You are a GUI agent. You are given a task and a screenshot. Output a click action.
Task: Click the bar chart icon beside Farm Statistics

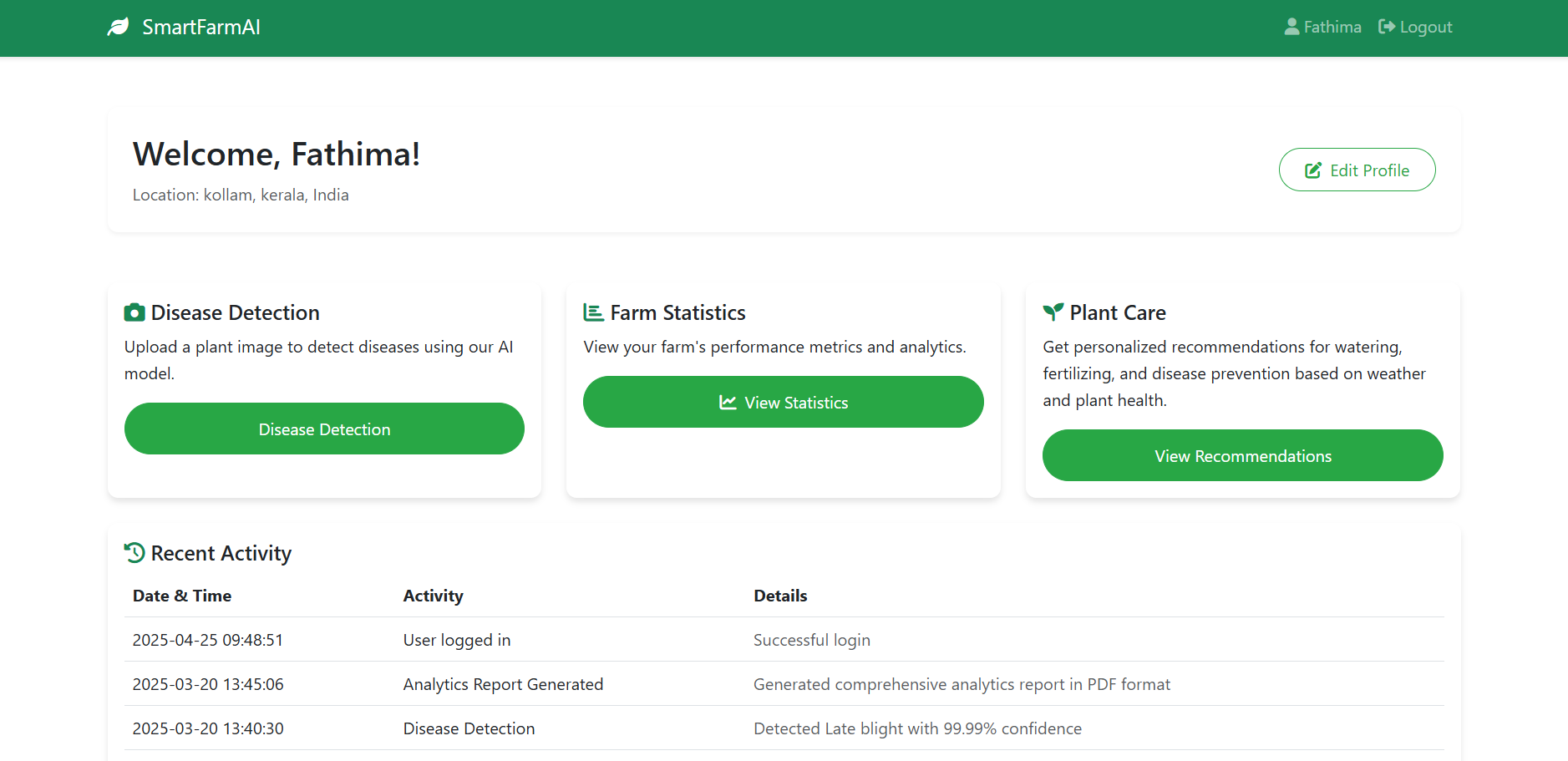[593, 313]
